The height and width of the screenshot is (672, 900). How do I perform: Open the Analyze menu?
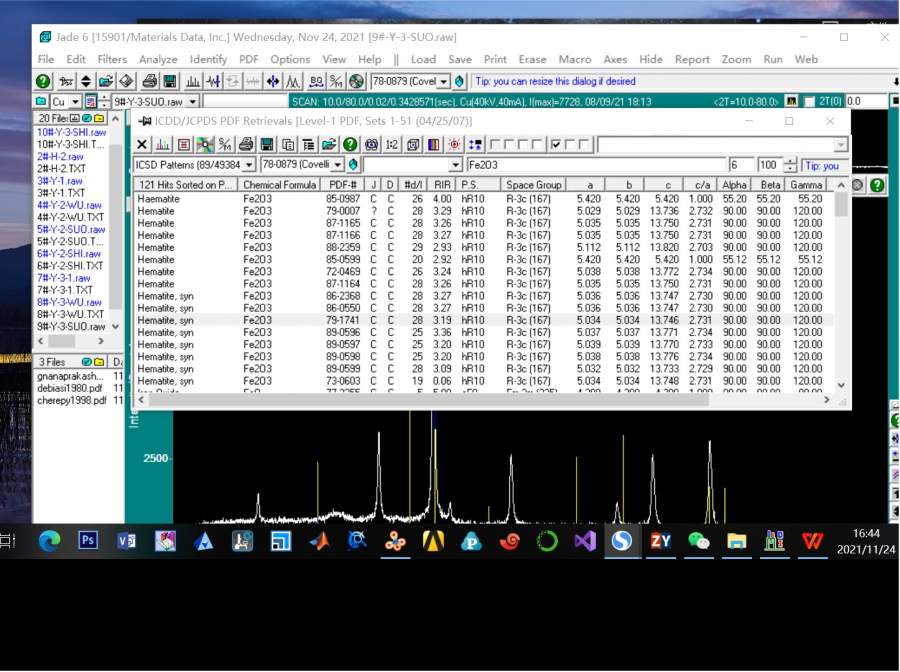click(x=158, y=59)
